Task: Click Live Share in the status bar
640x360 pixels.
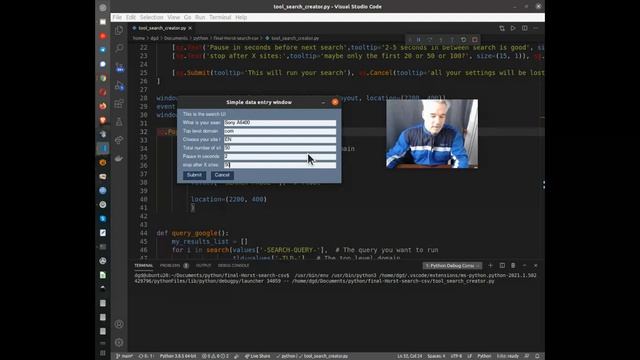Action: tap(258, 356)
